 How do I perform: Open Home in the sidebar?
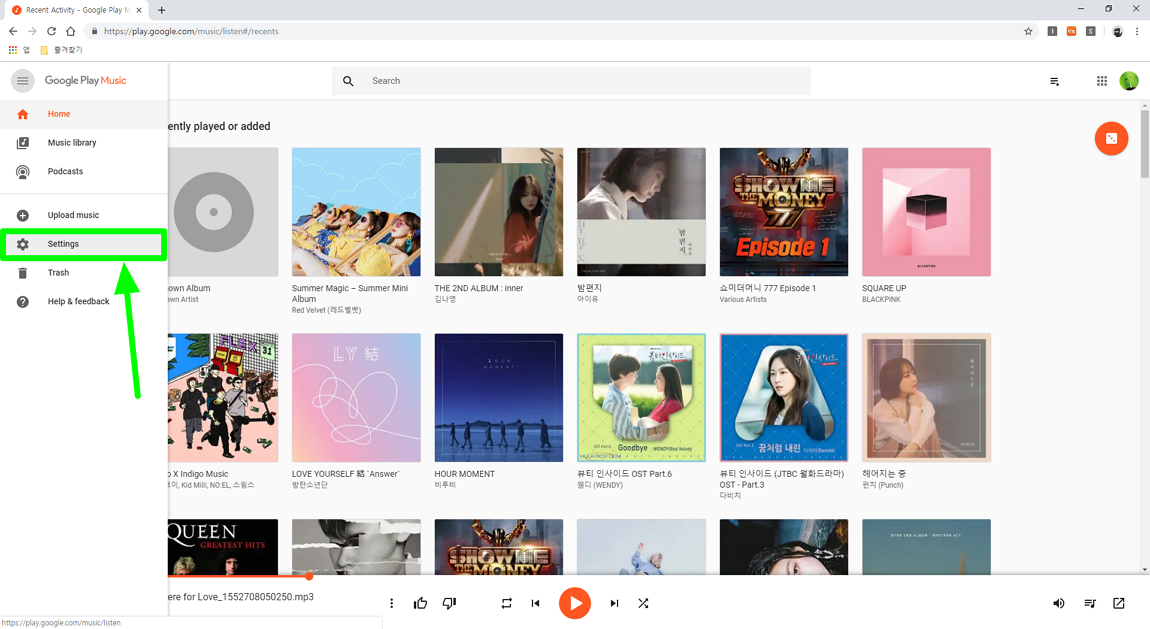[84, 114]
